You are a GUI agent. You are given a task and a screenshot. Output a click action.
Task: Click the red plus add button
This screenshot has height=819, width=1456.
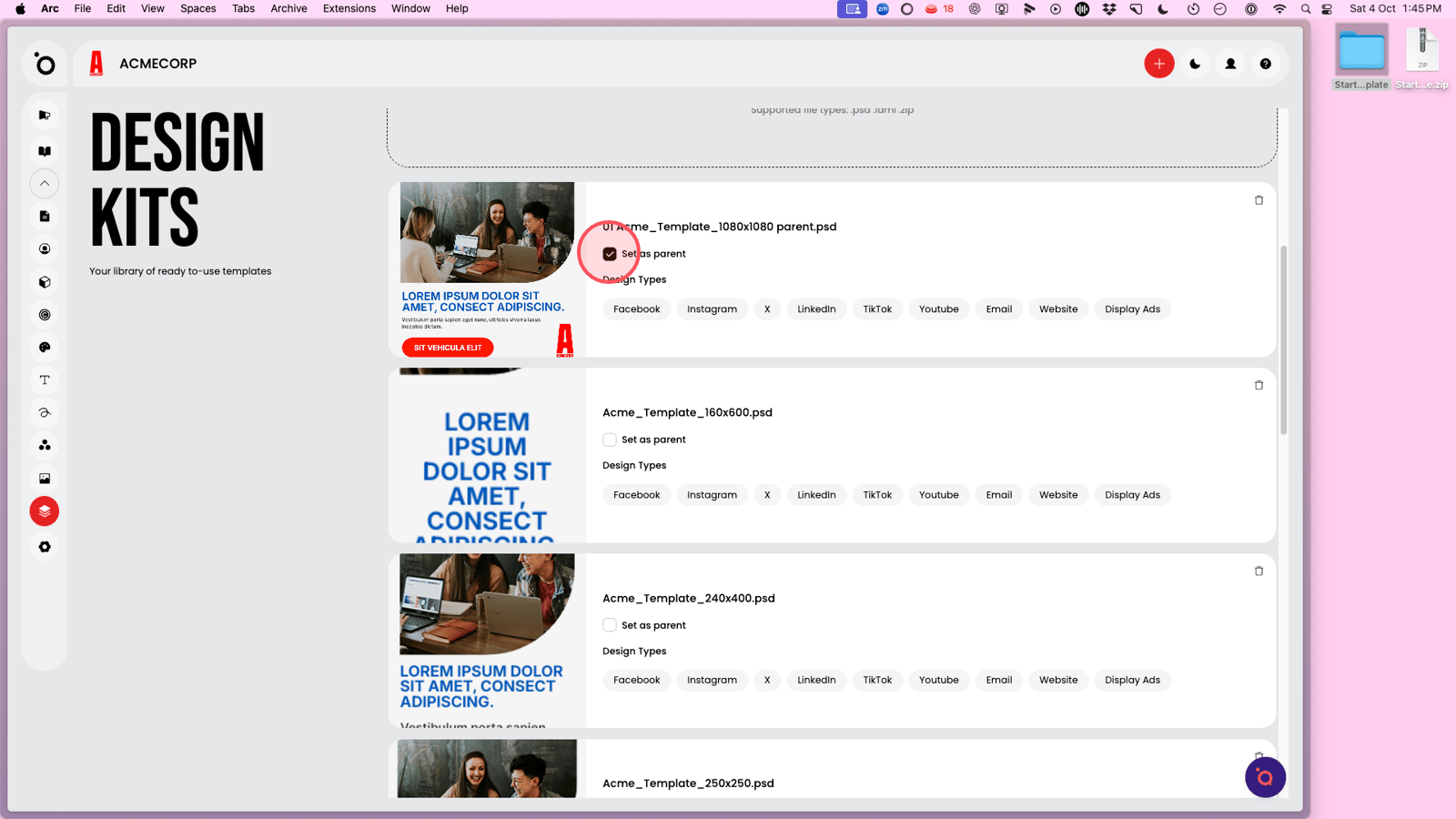coord(1158,64)
